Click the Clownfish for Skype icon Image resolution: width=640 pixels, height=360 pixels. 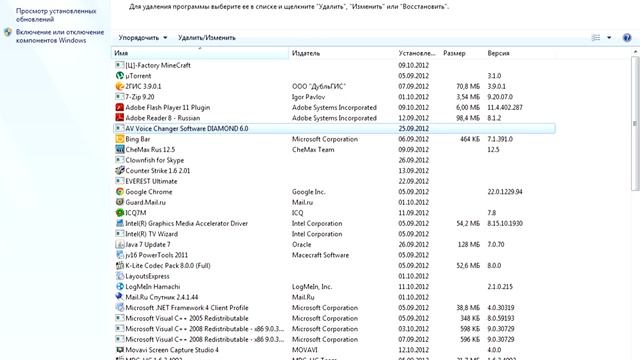tap(120, 160)
